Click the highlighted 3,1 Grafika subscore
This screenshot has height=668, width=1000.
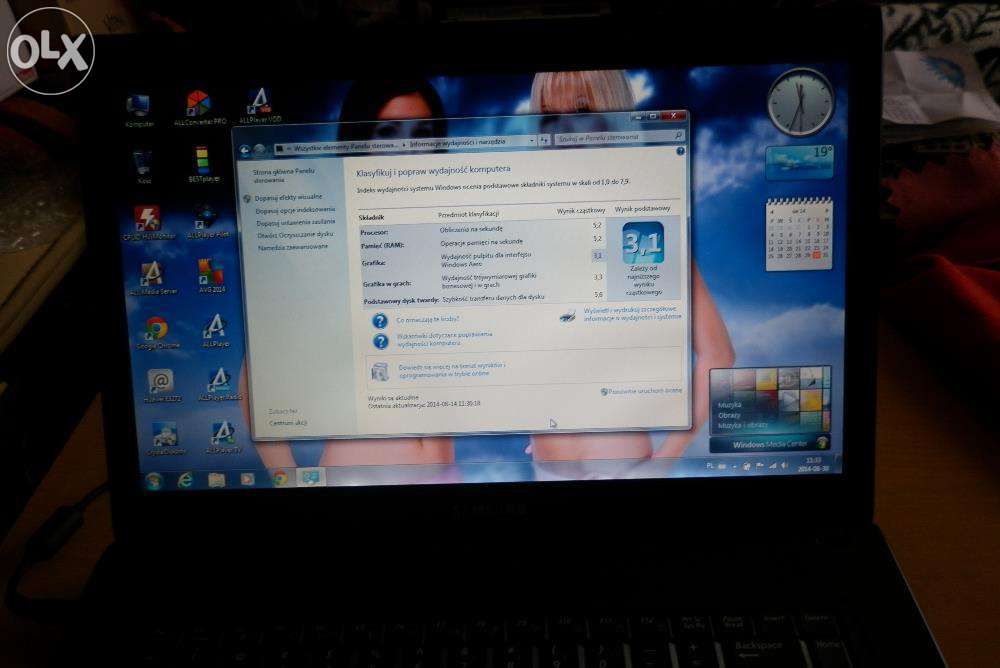tap(598, 256)
